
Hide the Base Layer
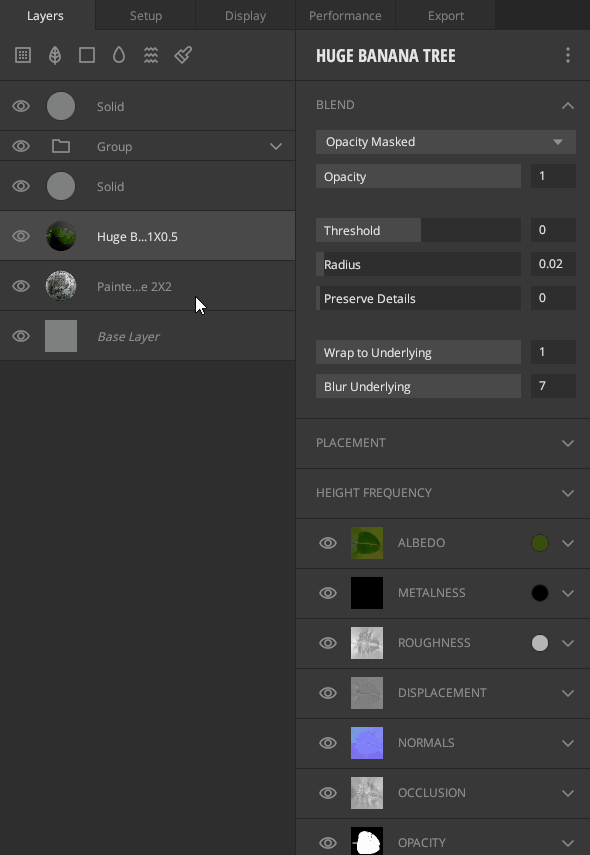tap(21, 336)
